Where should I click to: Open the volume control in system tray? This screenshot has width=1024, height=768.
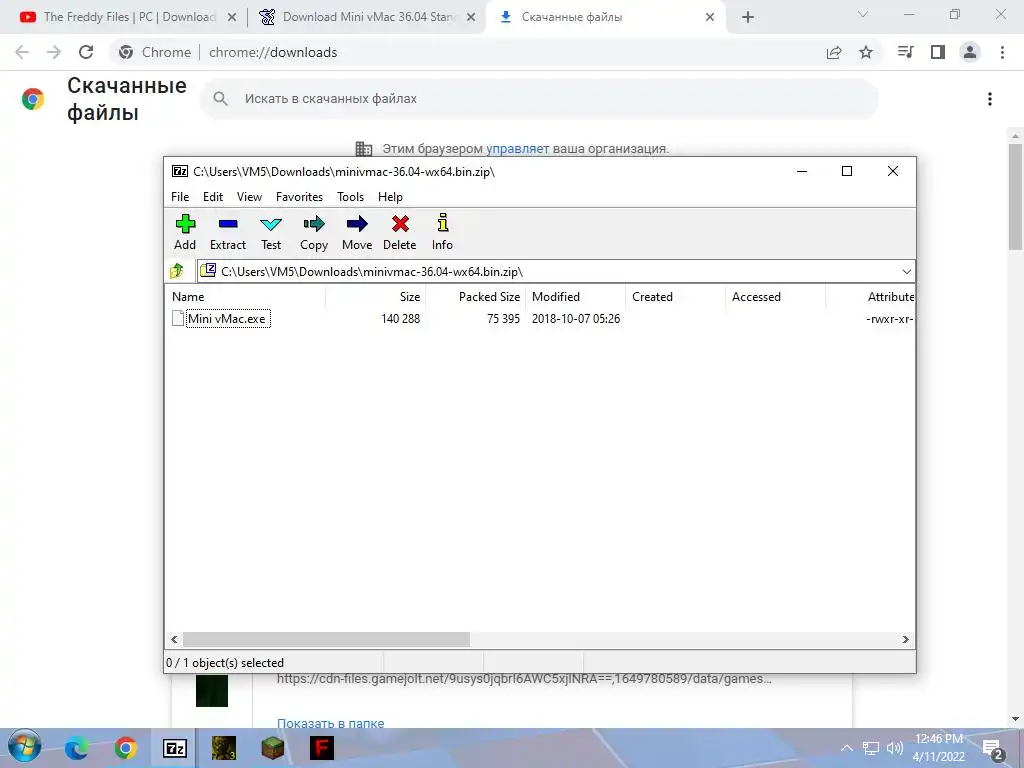point(895,748)
